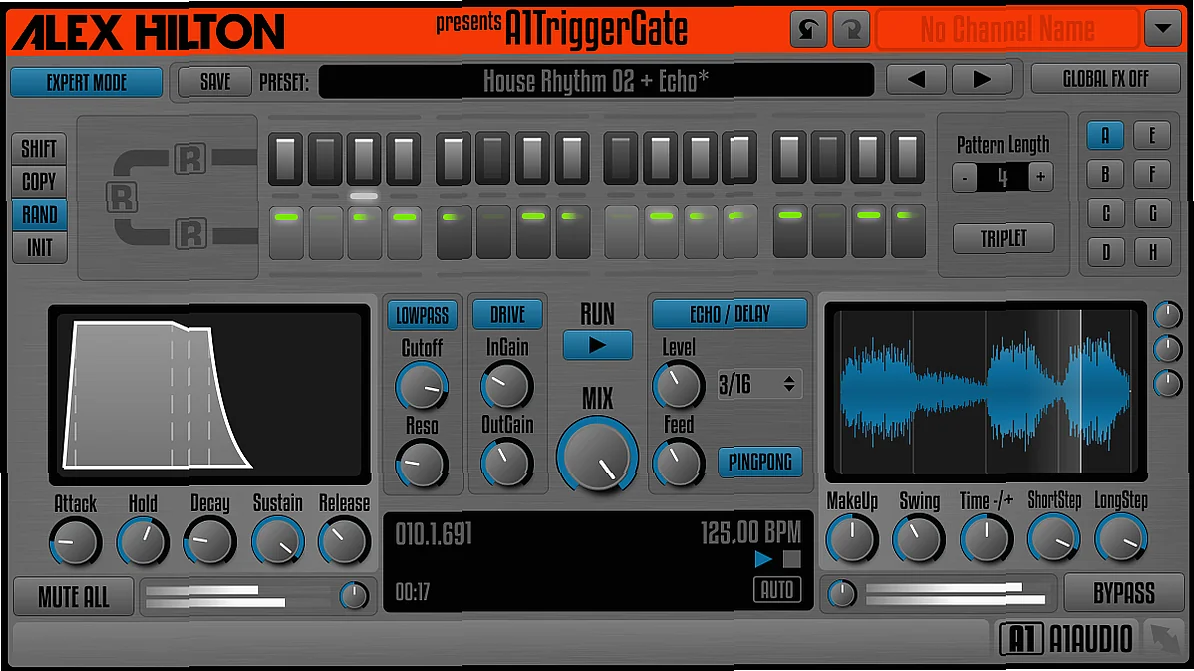Image resolution: width=1194 pixels, height=671 pixels.
Task: Click the next preset arrow
Action: coord(981,80)
